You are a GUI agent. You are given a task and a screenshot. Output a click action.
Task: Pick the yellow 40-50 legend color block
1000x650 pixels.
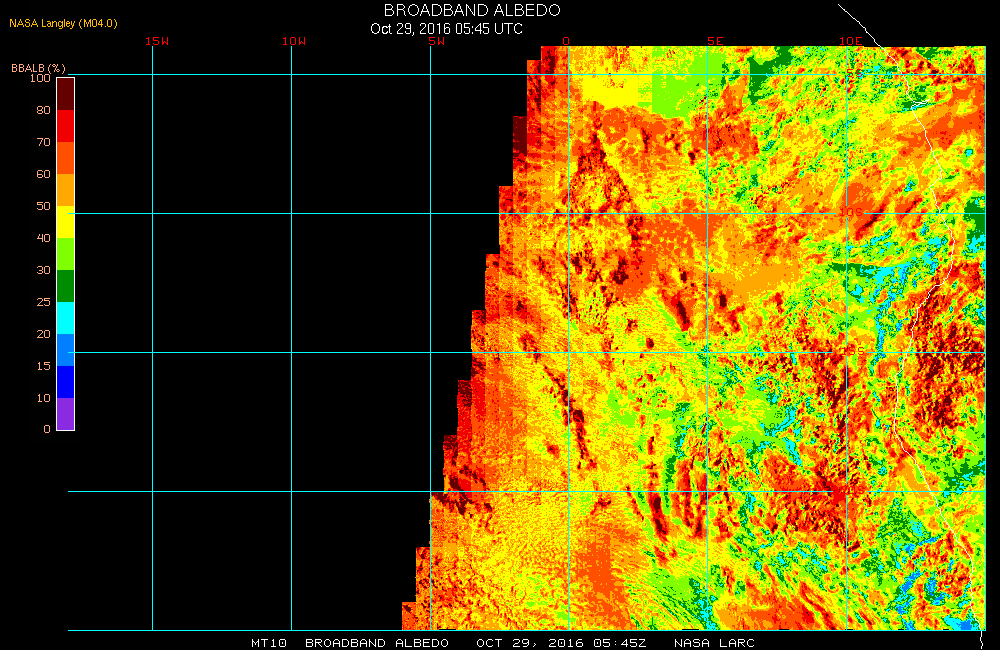pos(65,222)
